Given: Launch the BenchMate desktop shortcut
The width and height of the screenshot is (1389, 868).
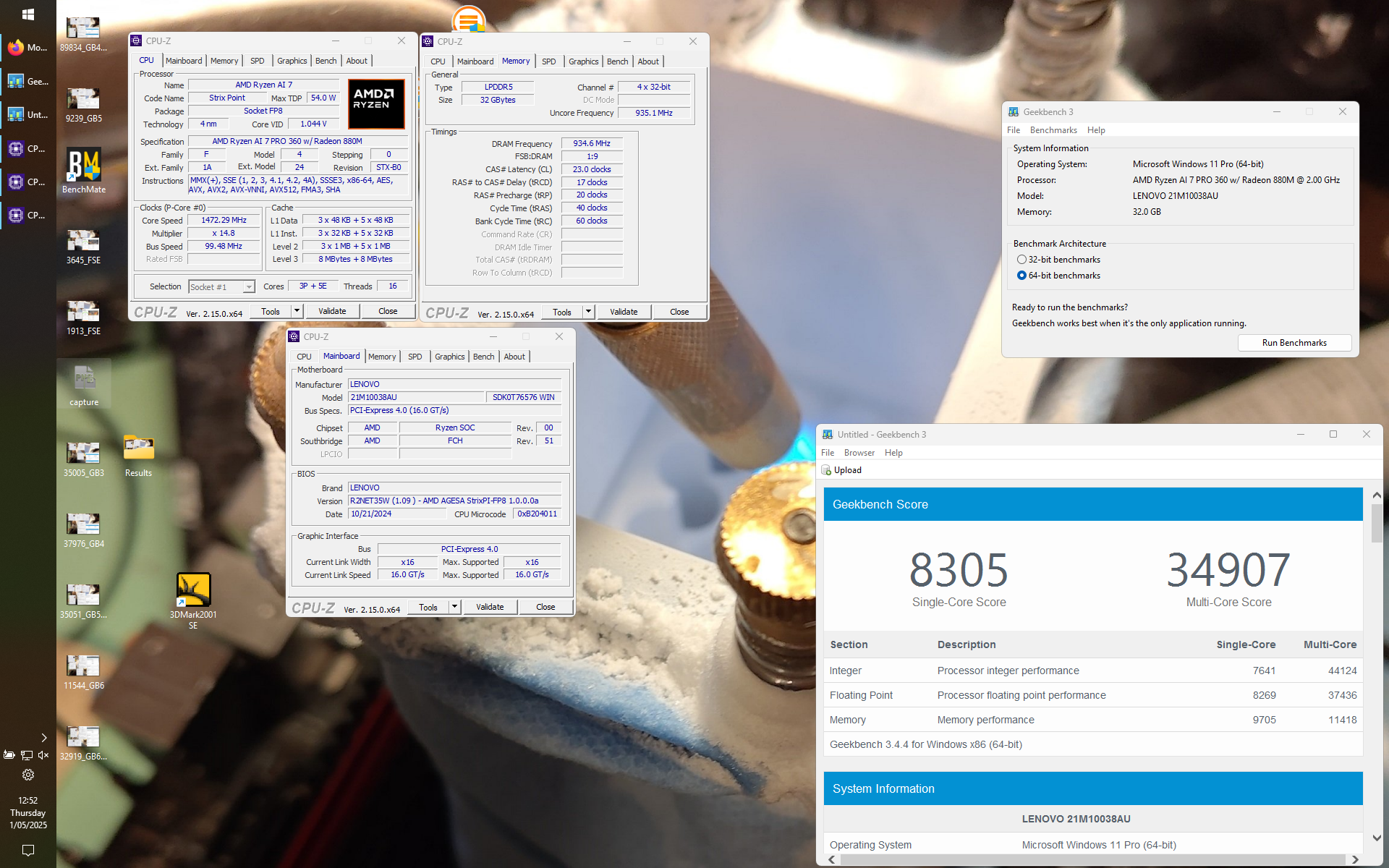Looking at the screenshot, I should [83, 171].
